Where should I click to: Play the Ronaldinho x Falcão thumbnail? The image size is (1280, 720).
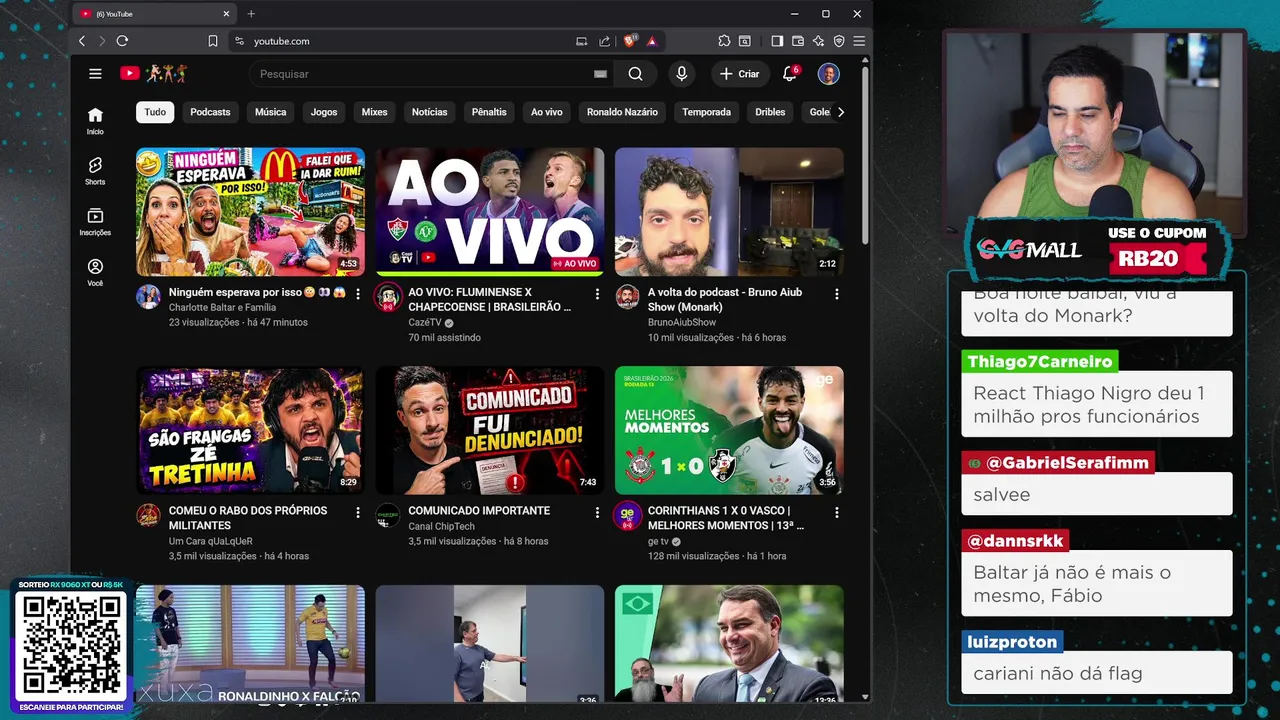[250, 644]
